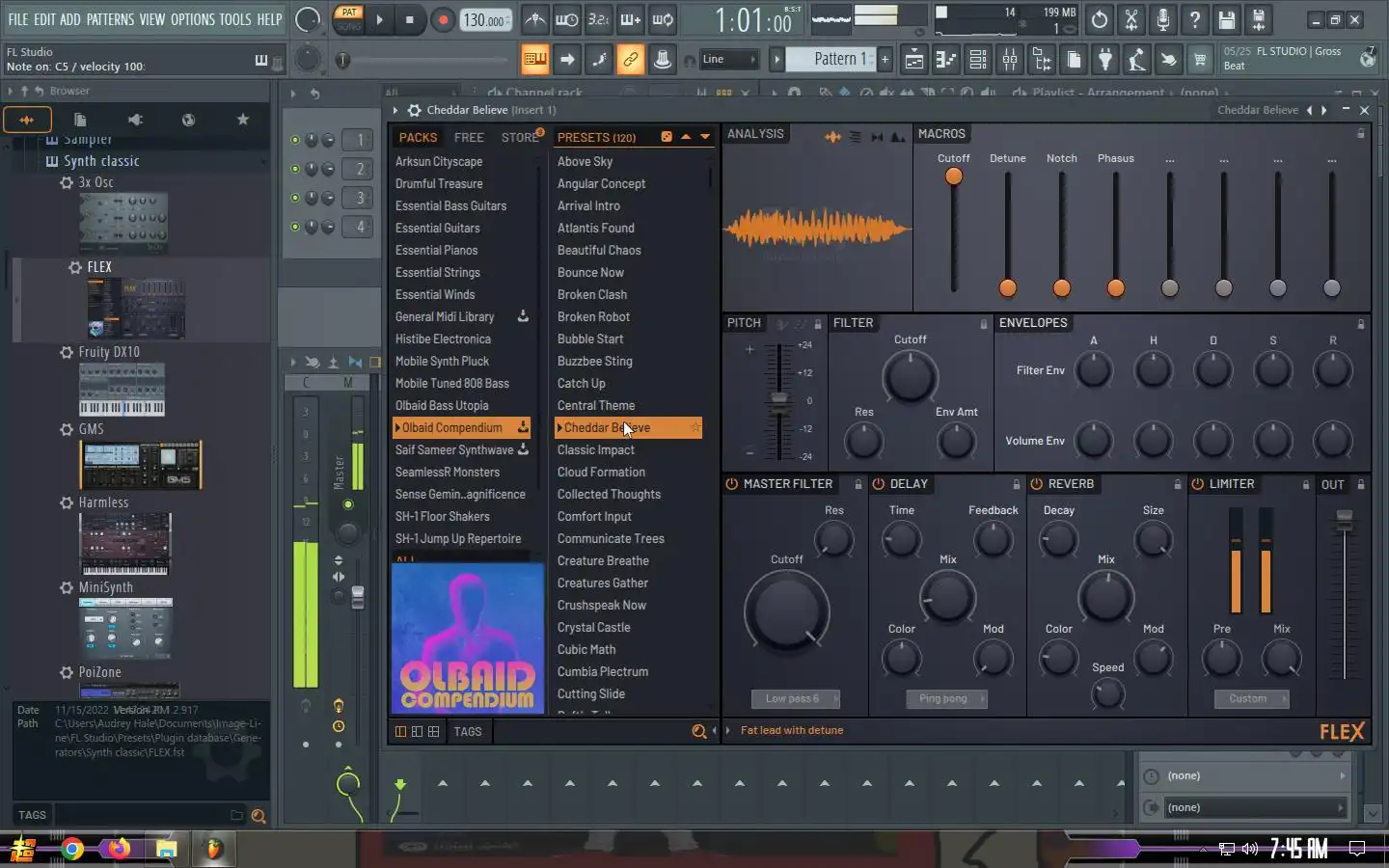Screen dimensions: 1389x868
Task: Toggle the green light of channel 3
Action: (x=295, y=198)
